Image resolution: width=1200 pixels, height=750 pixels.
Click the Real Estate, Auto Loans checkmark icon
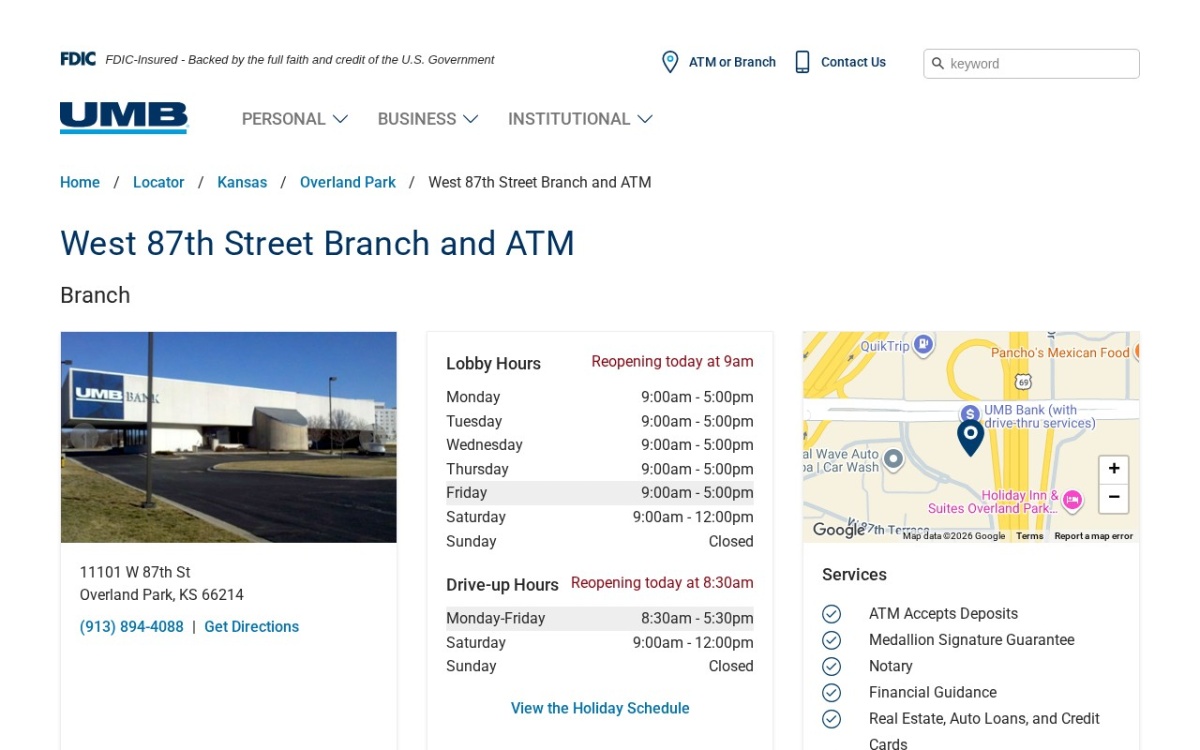pos(831,718)
